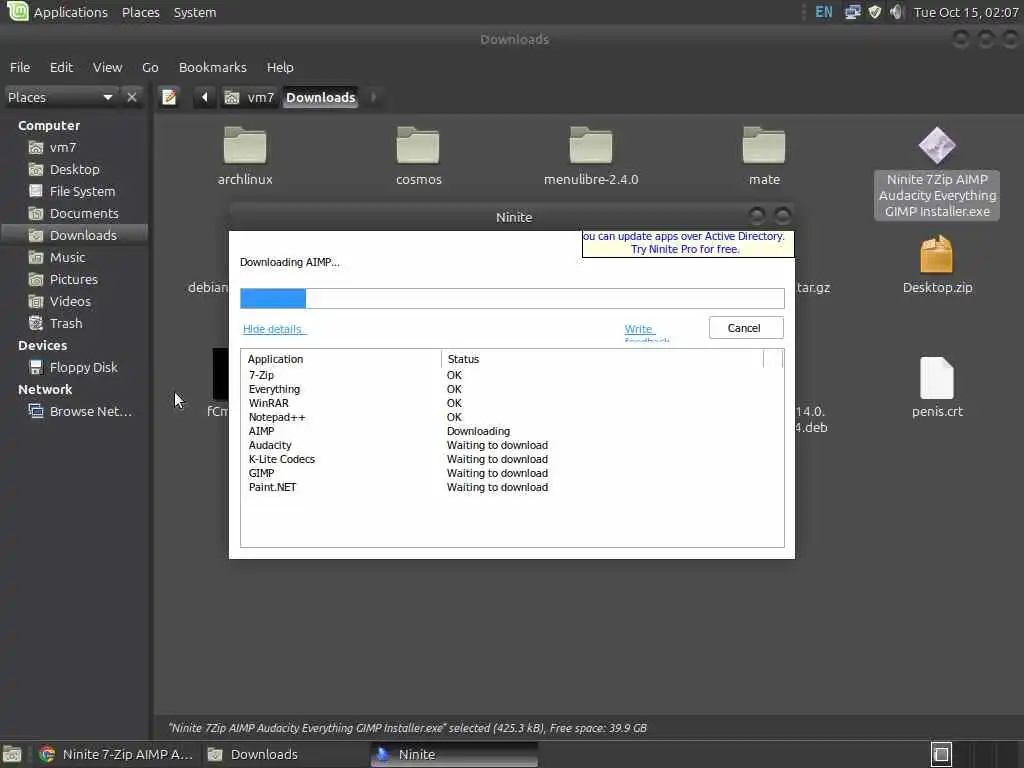Open the Edit menu
1024x768 pixels.
tap(61, 67)
